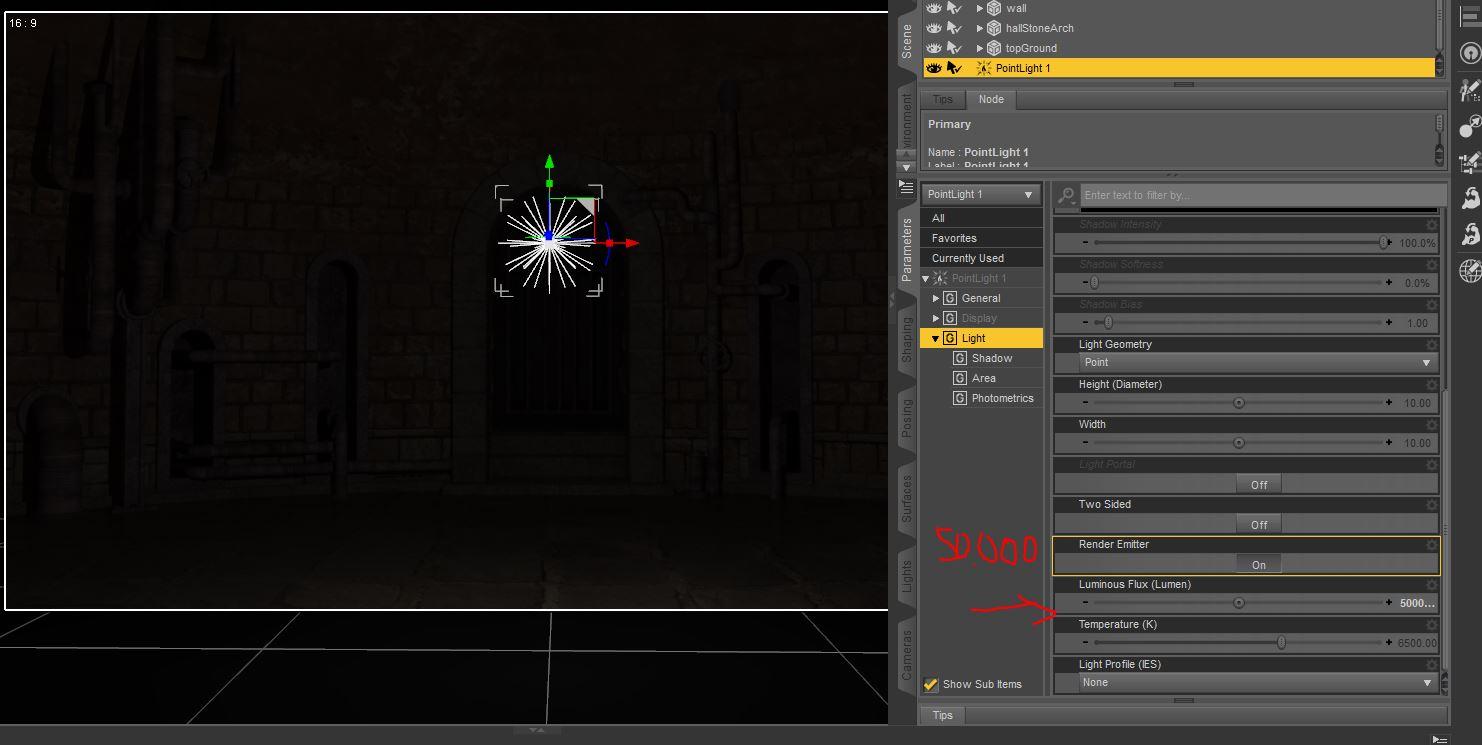Toggle the Two Sided Off button
The height and width of the screenshot is (745, 1482).
[1258, 524]
